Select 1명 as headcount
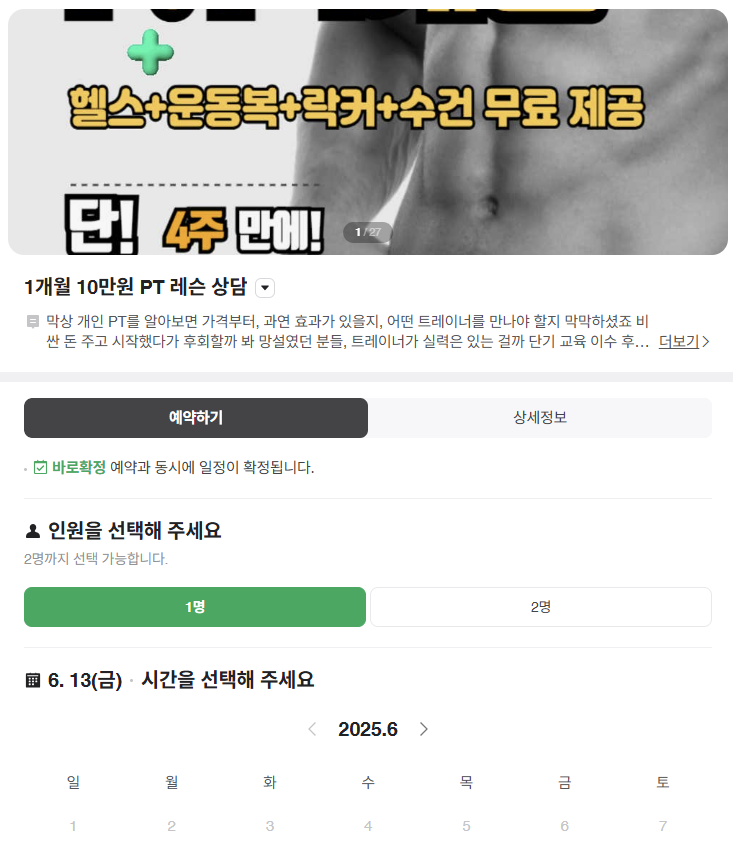The image size is (733, 851). 195,607
